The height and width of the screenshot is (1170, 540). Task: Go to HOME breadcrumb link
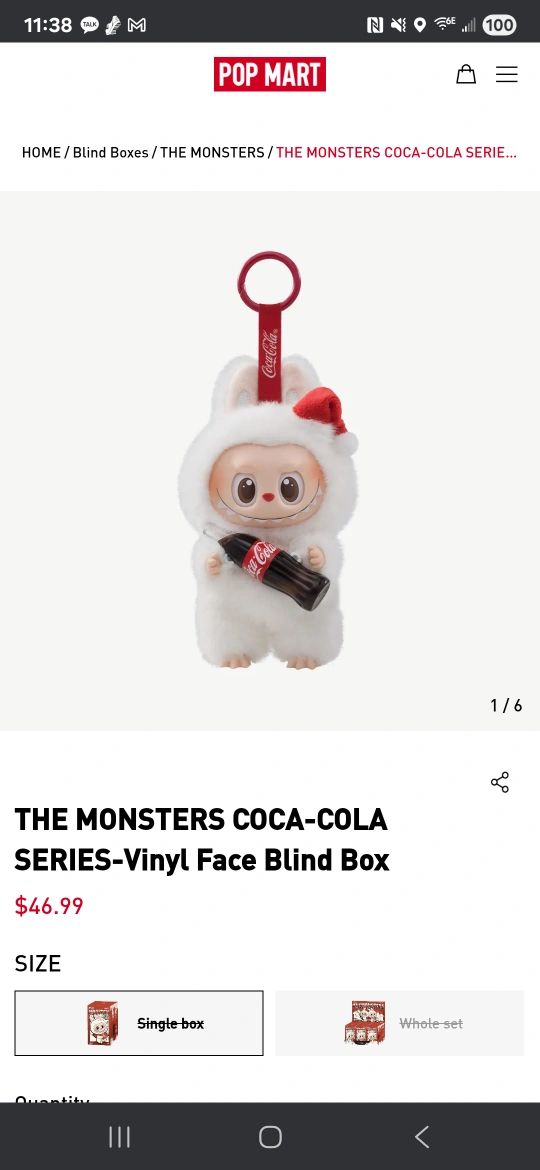pyautogui.click(x=41, y=152)
